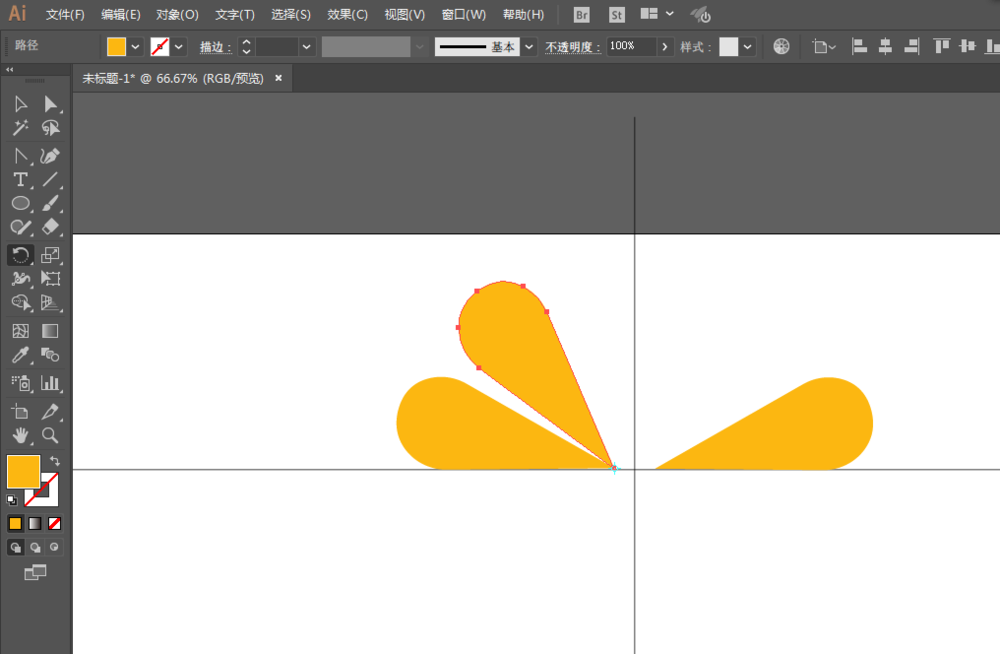Open the 文字(T) menu
The height and width of the screenshot is (654, 1000).
click(x=235, y=15)
